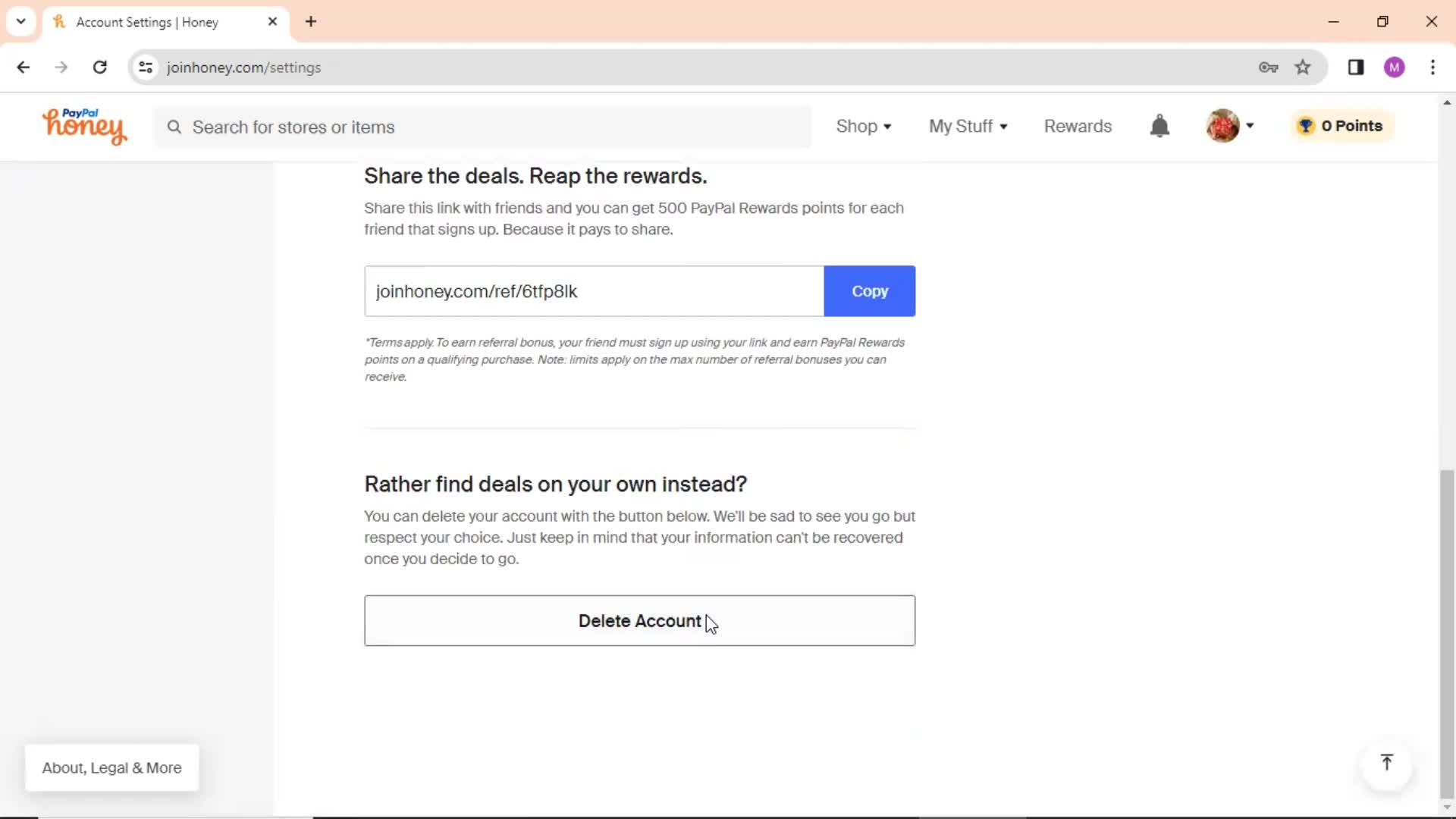Click the back navigation arrow icon
This screenshot has height=819, width=1456.
coord(24,67)
